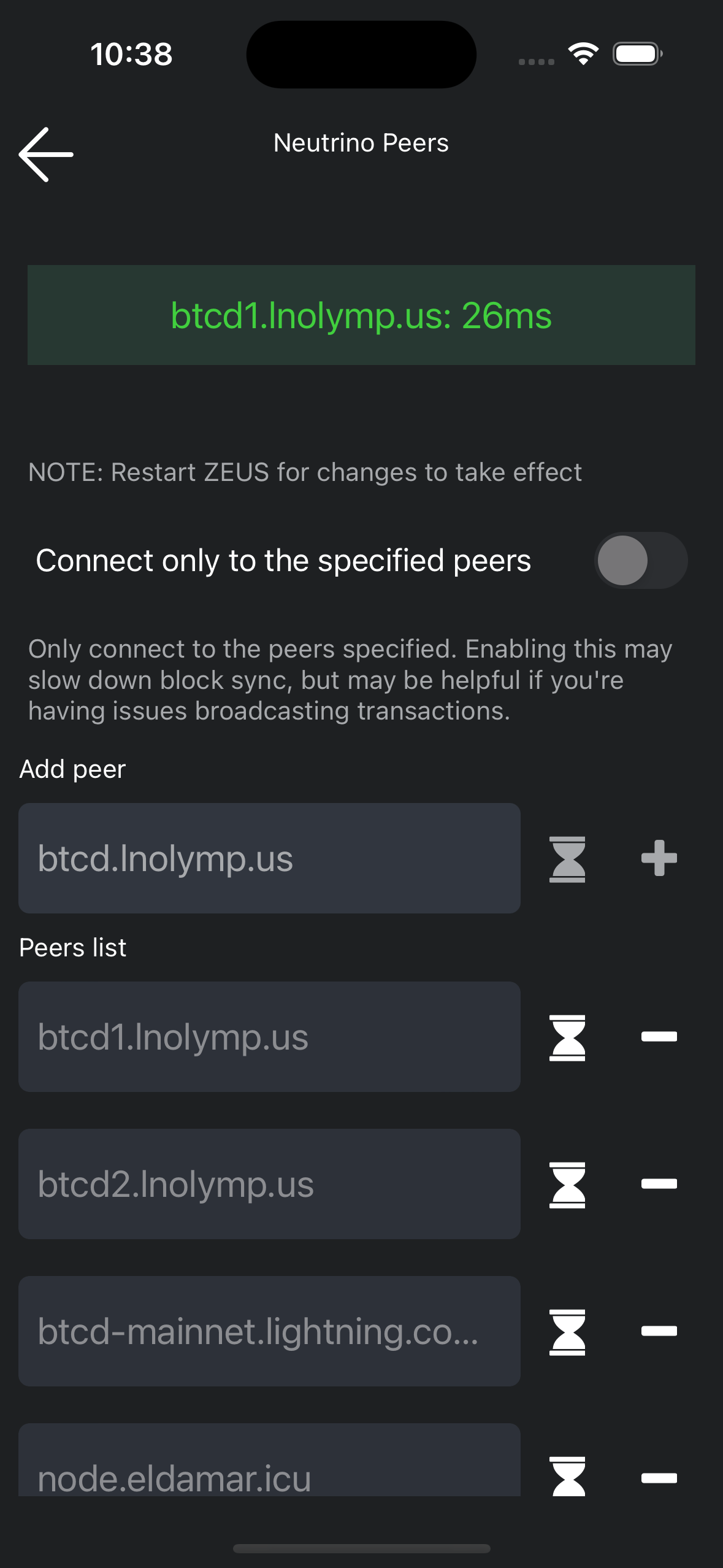The height and width of the screenshot is (1568, 723).
Task: Ping the btcd.lnolymp.us add-peer entry
Action: (567, 859)
